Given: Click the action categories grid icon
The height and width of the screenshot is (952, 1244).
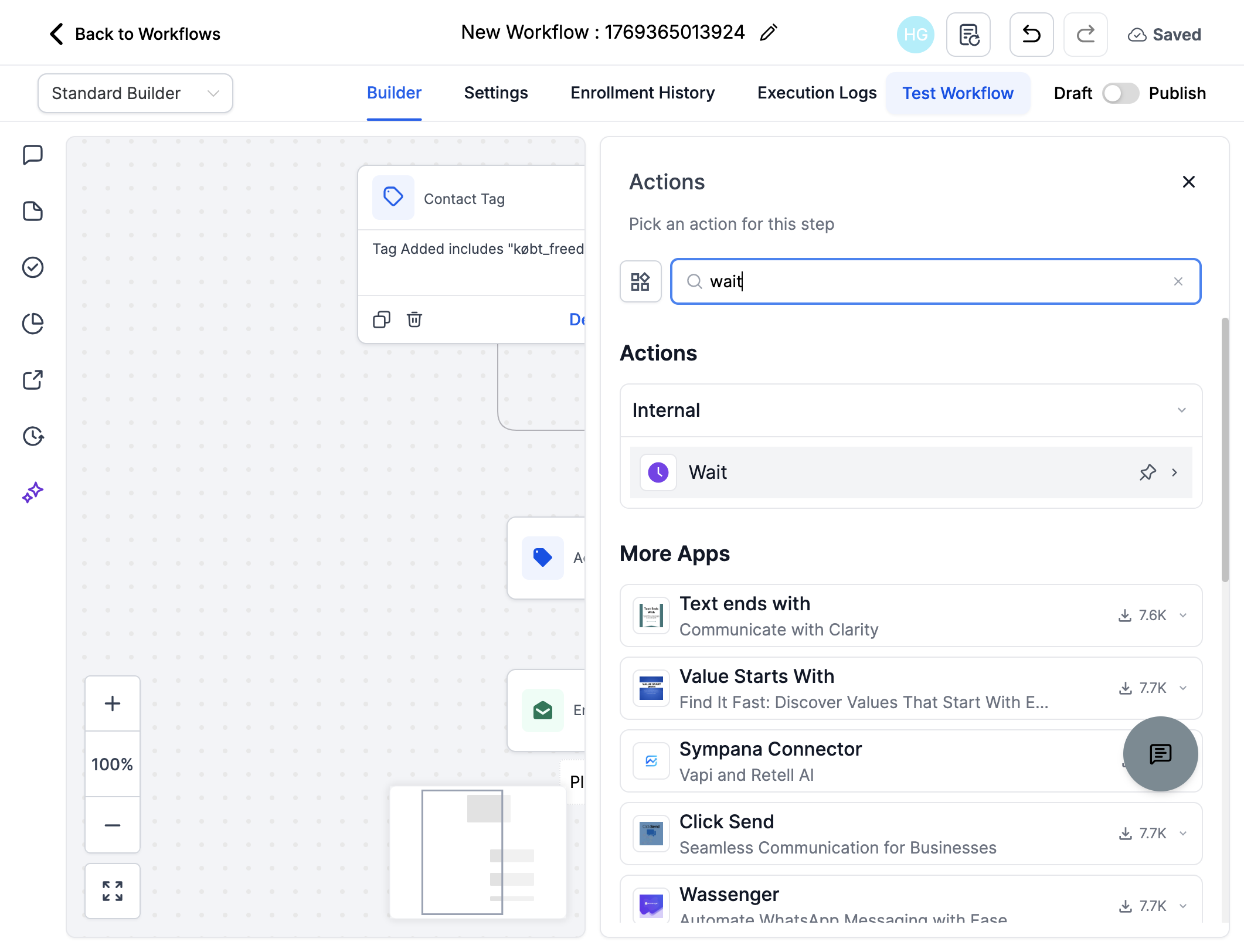Looking at the screenshot, I should pos(640,281).
